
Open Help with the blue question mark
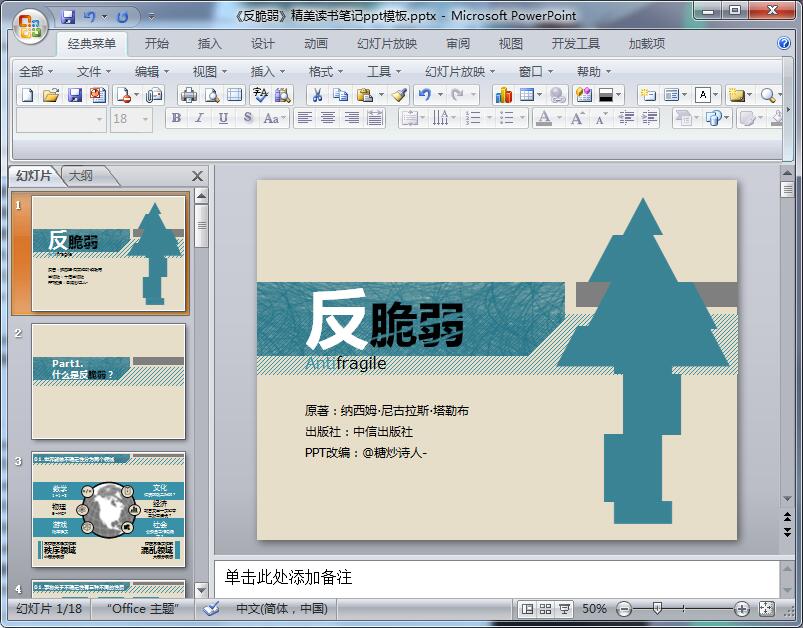point(784,43)
